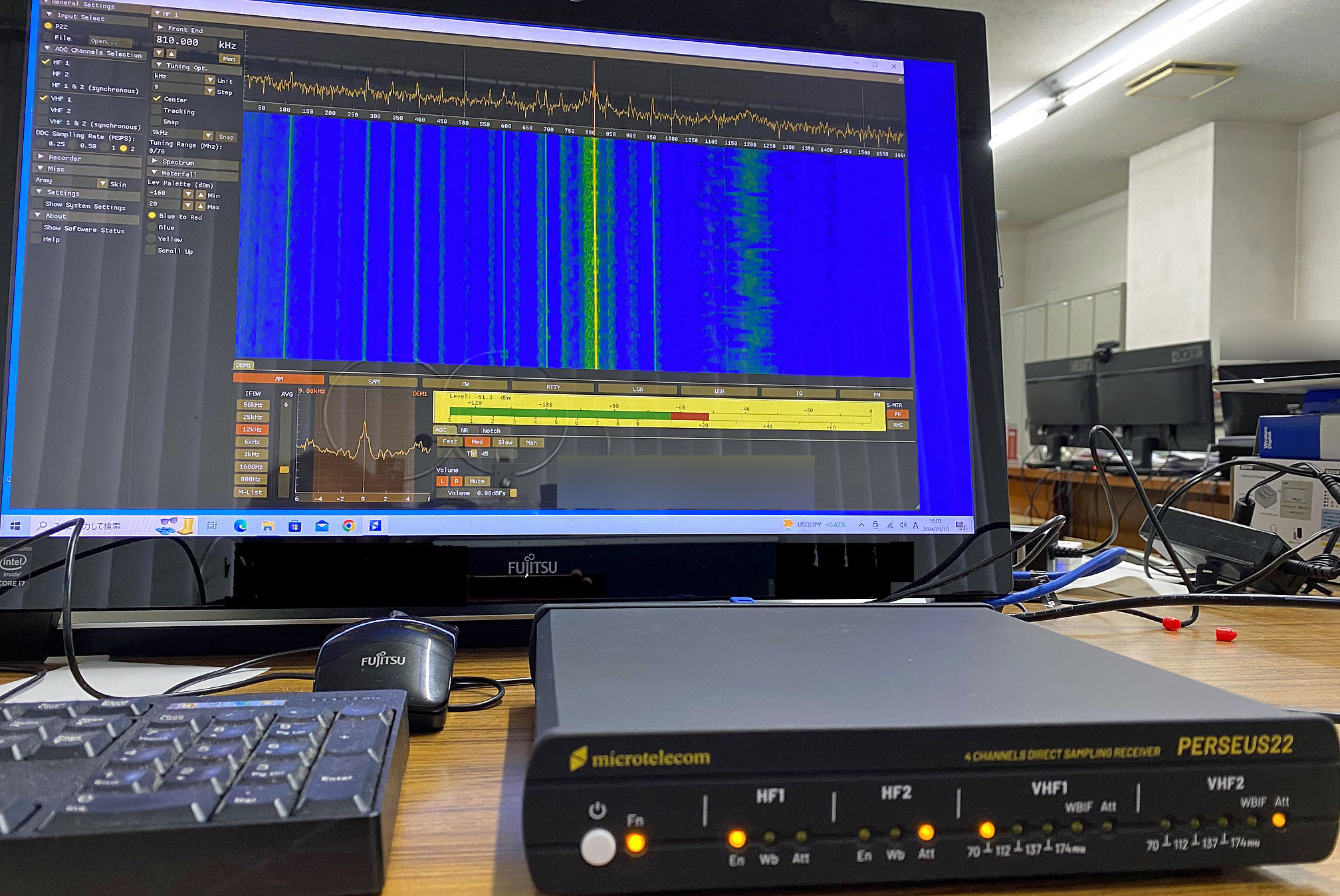Open the M-List button
The width and height of the screenshot is (1340, 896).
[x=250, y=492]
